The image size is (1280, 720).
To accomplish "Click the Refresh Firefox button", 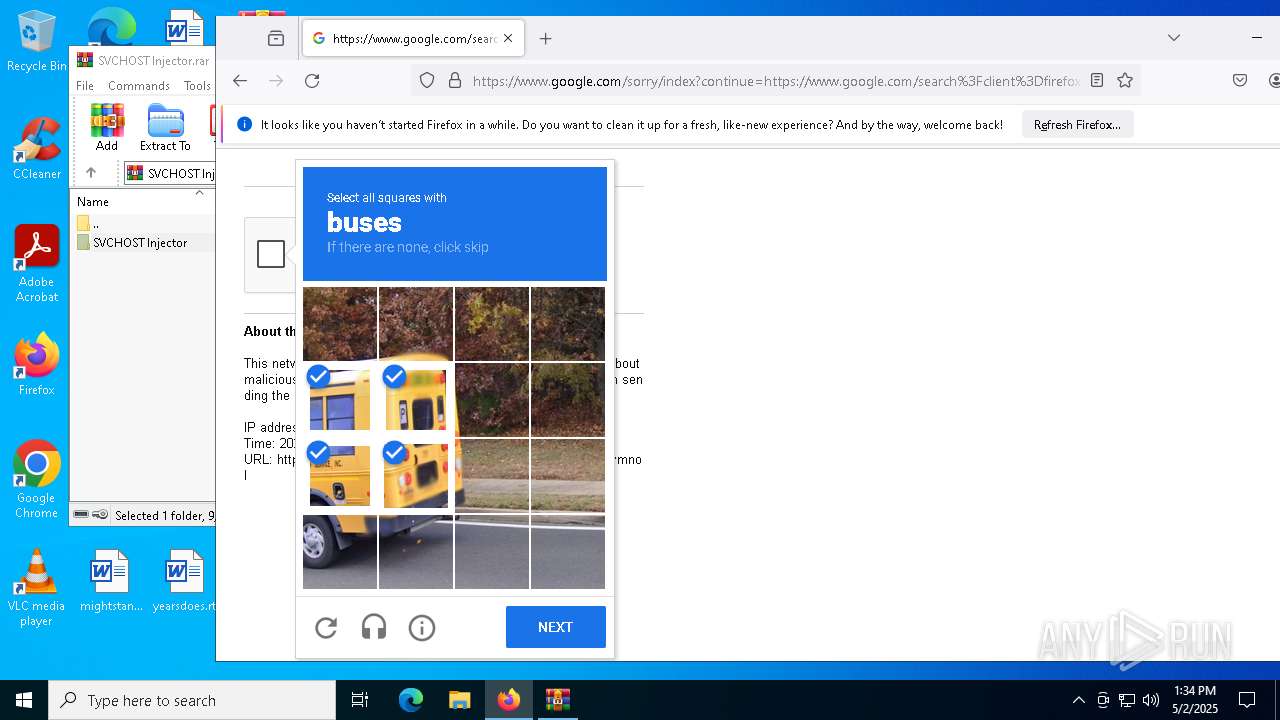I will coord(1077,125).
